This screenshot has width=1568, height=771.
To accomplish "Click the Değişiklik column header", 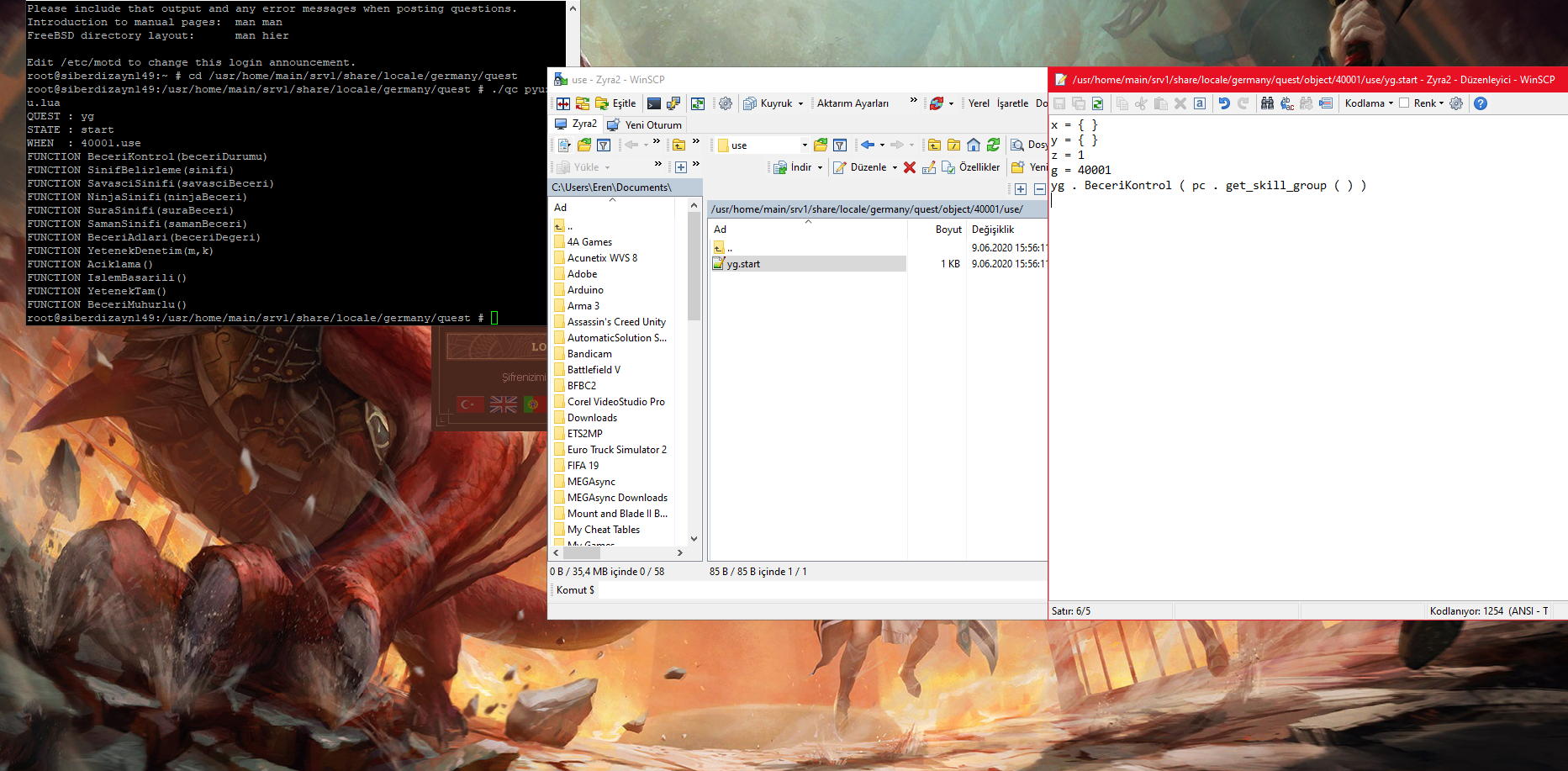I will pos(993,230).
